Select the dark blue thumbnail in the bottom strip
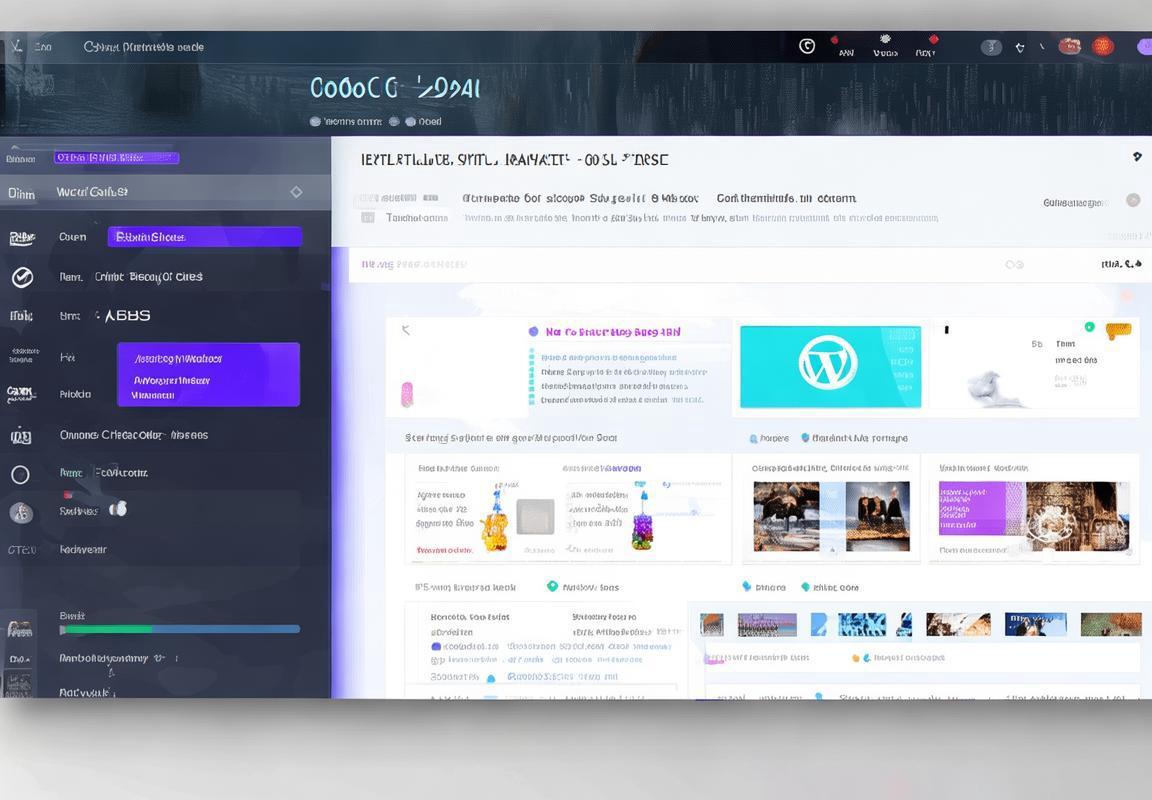This screenshot has width=1152, height=800. pyautogui.click(x=1035, y=624)
